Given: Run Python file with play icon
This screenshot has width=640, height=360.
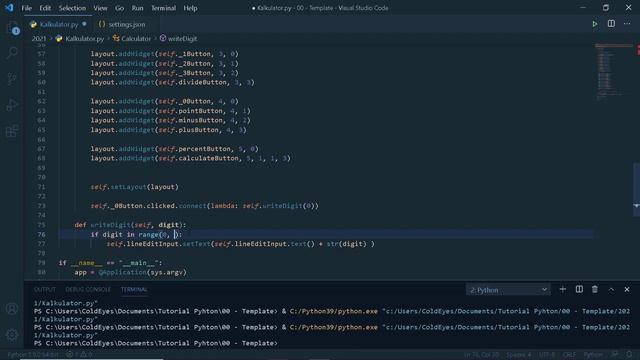Looking at the screenshot, I should click(x=595, y=24).
